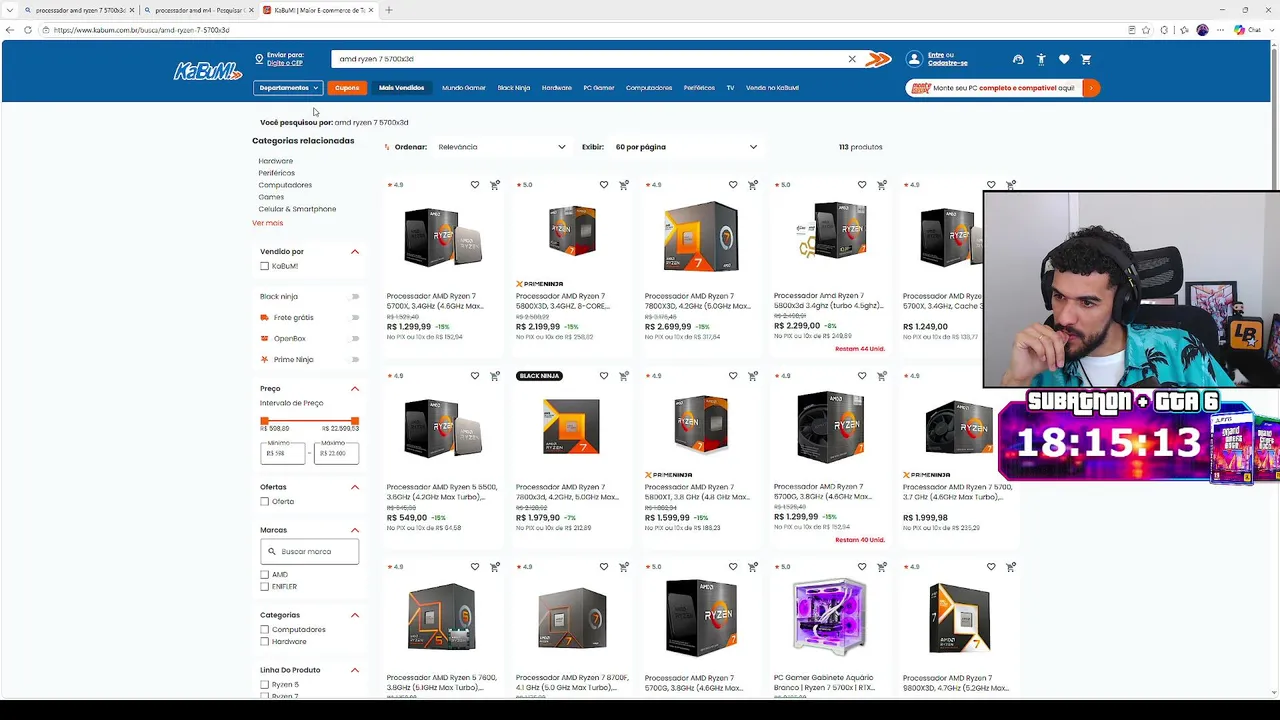Click the Ver mais categories link
Viewport: 1280px width, 720px height.
tap(268, 223)
